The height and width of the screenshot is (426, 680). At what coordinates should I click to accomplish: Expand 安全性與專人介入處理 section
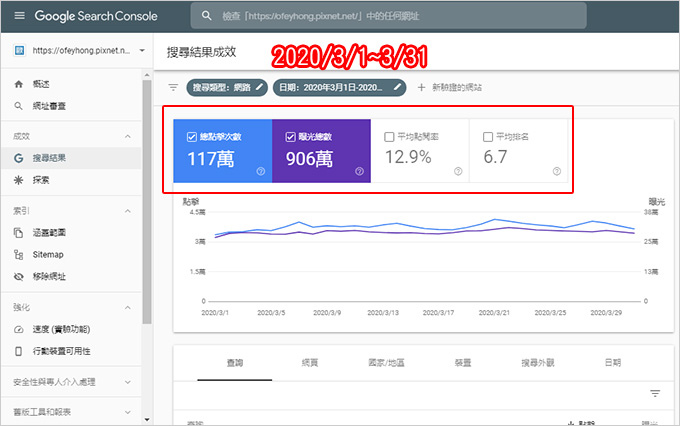pyautogui.click(x=128, y=382)
